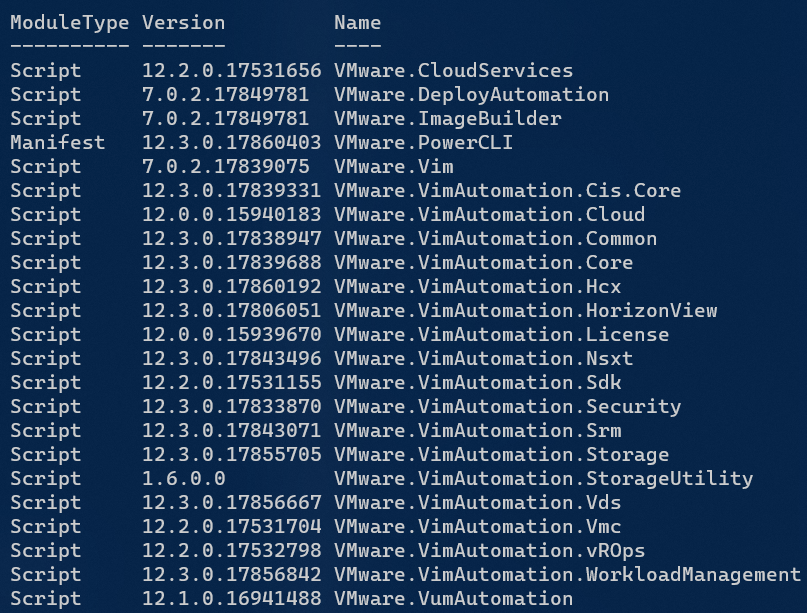Screen dimensions: 807x613
Task: Select the VMware.VimAutomation.Cis.Core name
Action: [507, 190]
